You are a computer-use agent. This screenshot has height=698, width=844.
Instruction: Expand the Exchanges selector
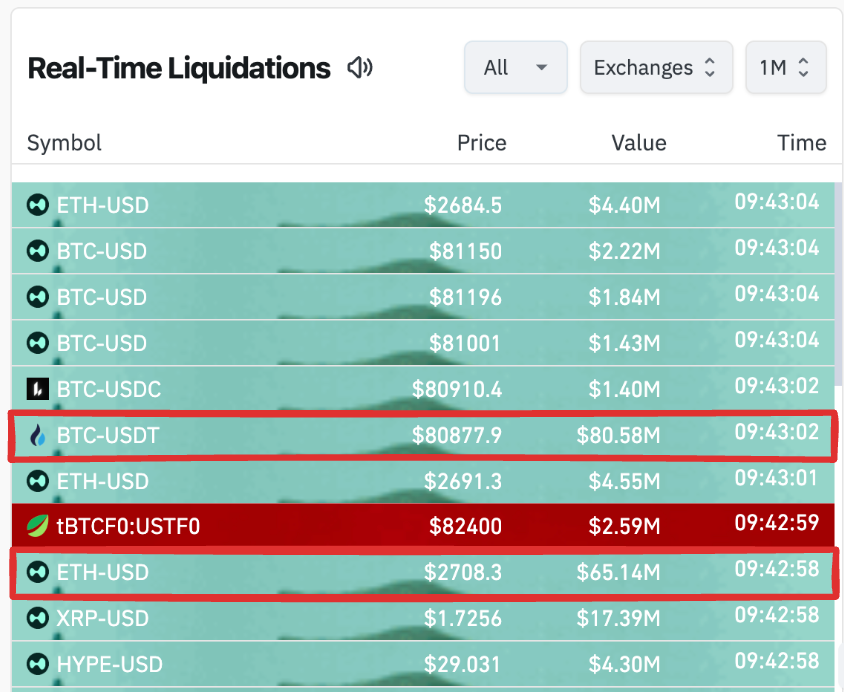(655, 68)
